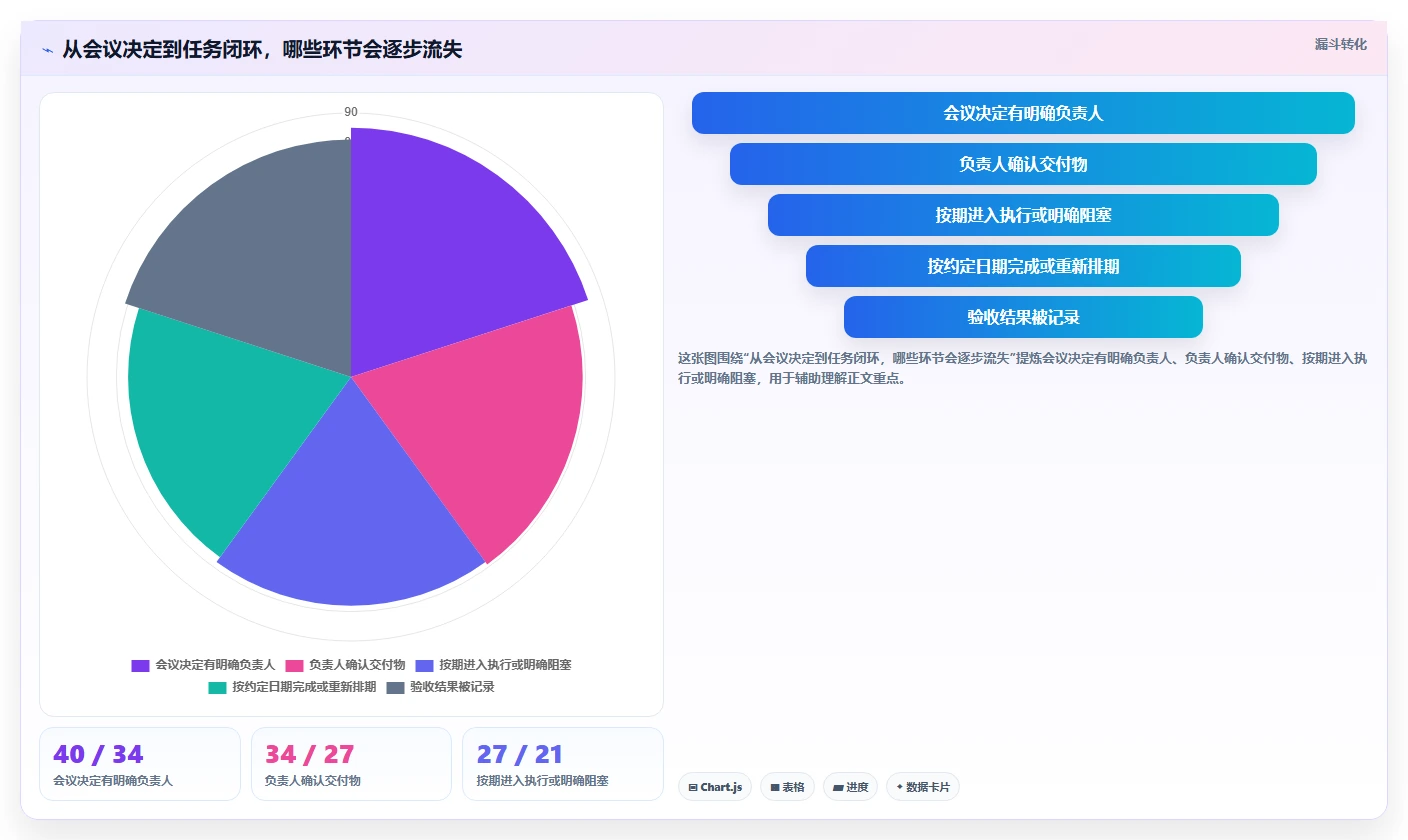
Task: Click the chart axis label 90
Action: [351, 112]
